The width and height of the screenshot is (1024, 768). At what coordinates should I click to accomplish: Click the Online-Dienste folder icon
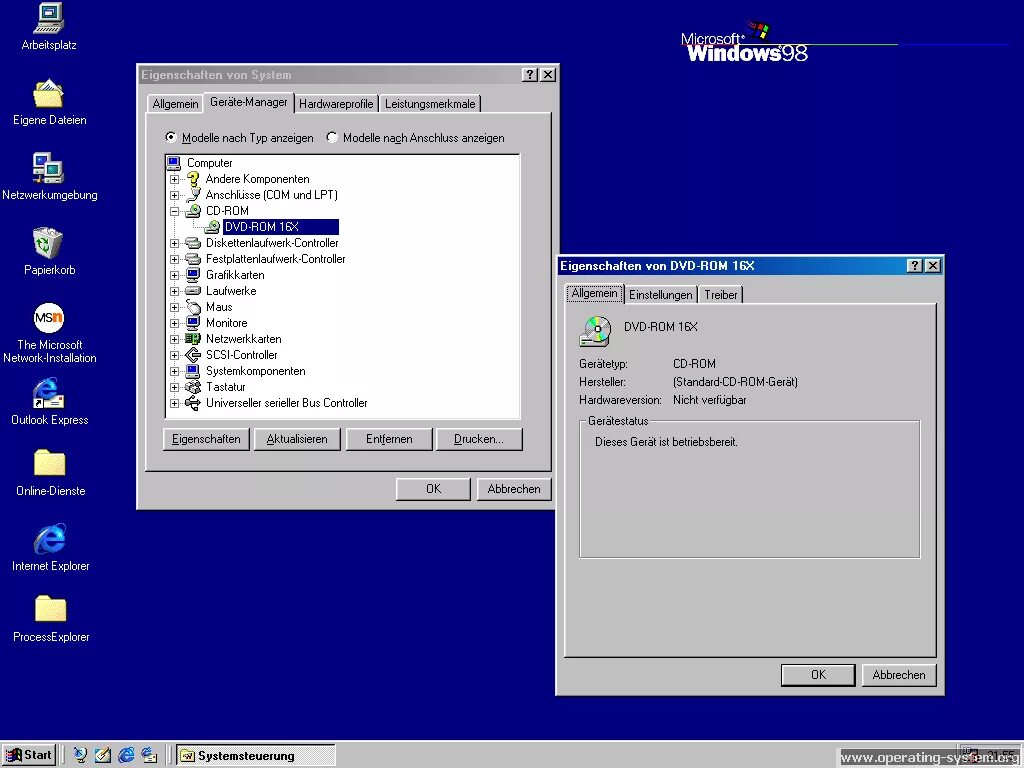50,462
